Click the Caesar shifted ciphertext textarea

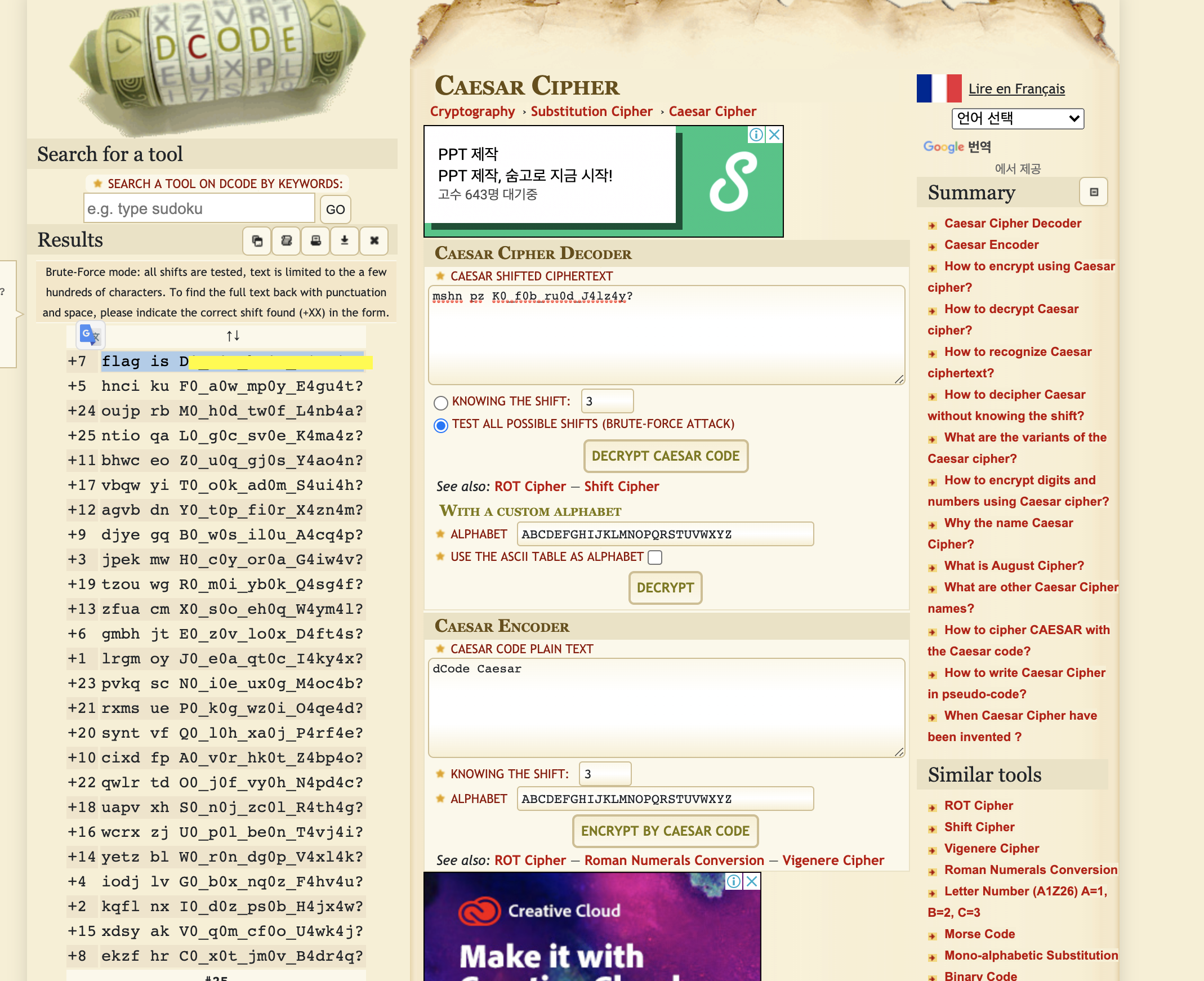click(x=666, y=335)
